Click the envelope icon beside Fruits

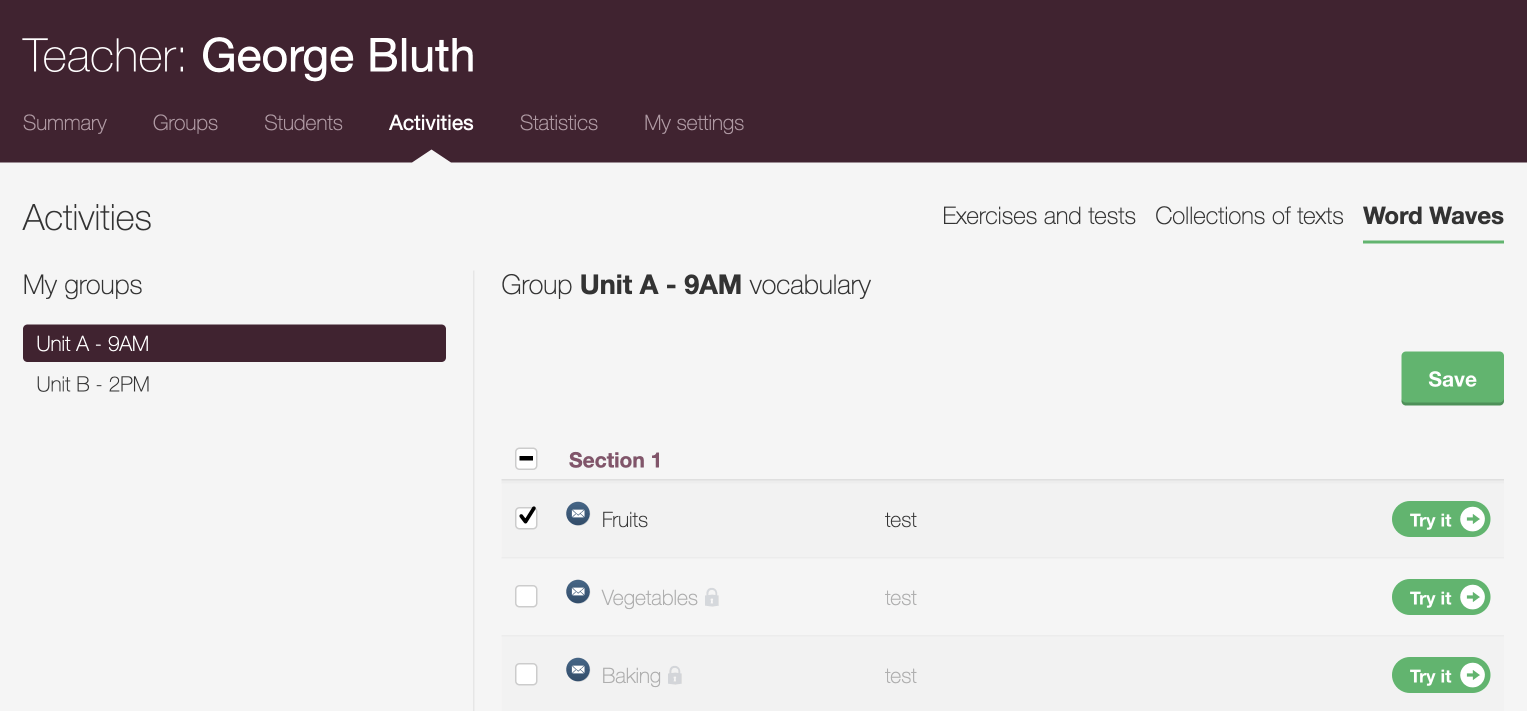tap(578, 514)
